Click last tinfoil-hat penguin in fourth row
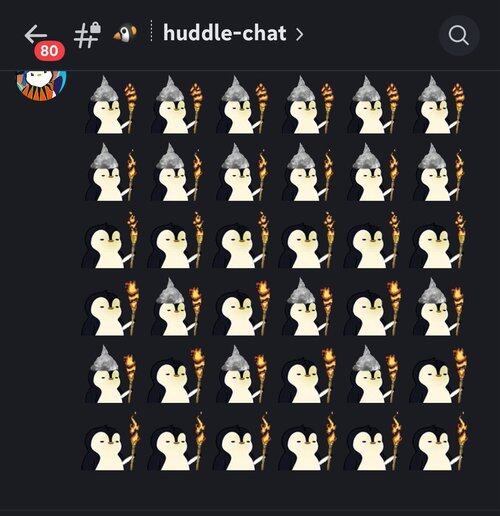Viewport: 500px width, 516px height. click(438, 307)
